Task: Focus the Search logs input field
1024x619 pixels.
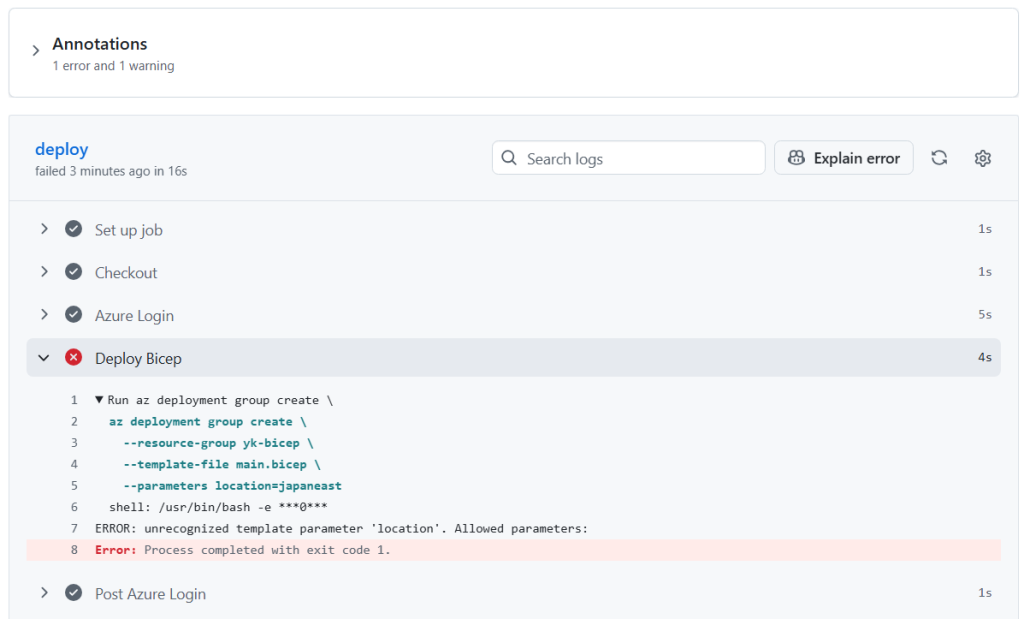Action: (x=640, y=158)
